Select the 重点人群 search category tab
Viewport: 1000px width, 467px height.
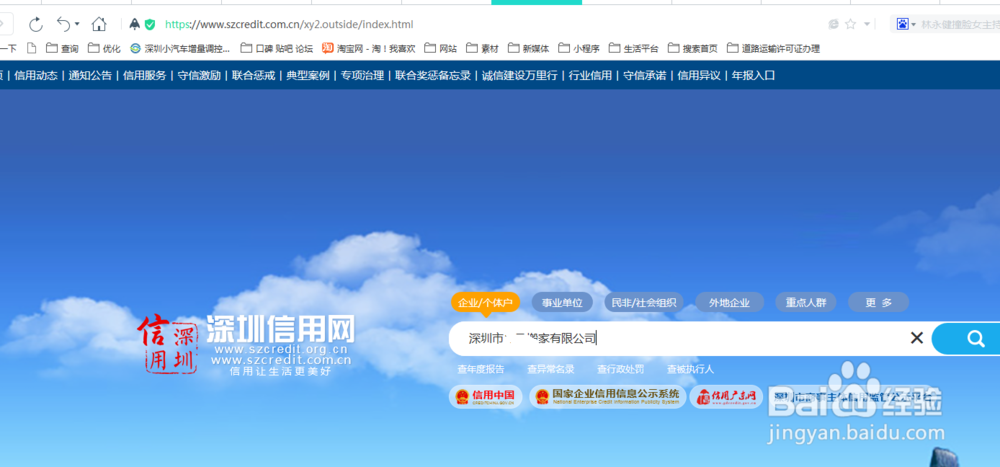click(x=805, y=302)
